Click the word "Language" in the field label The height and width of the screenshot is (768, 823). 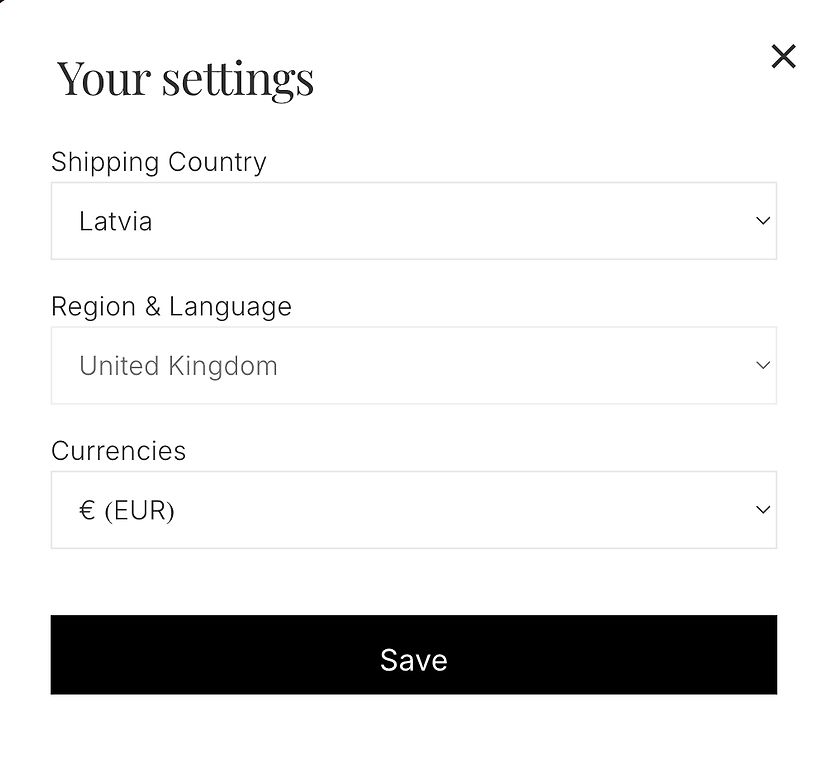click(230, 307)
